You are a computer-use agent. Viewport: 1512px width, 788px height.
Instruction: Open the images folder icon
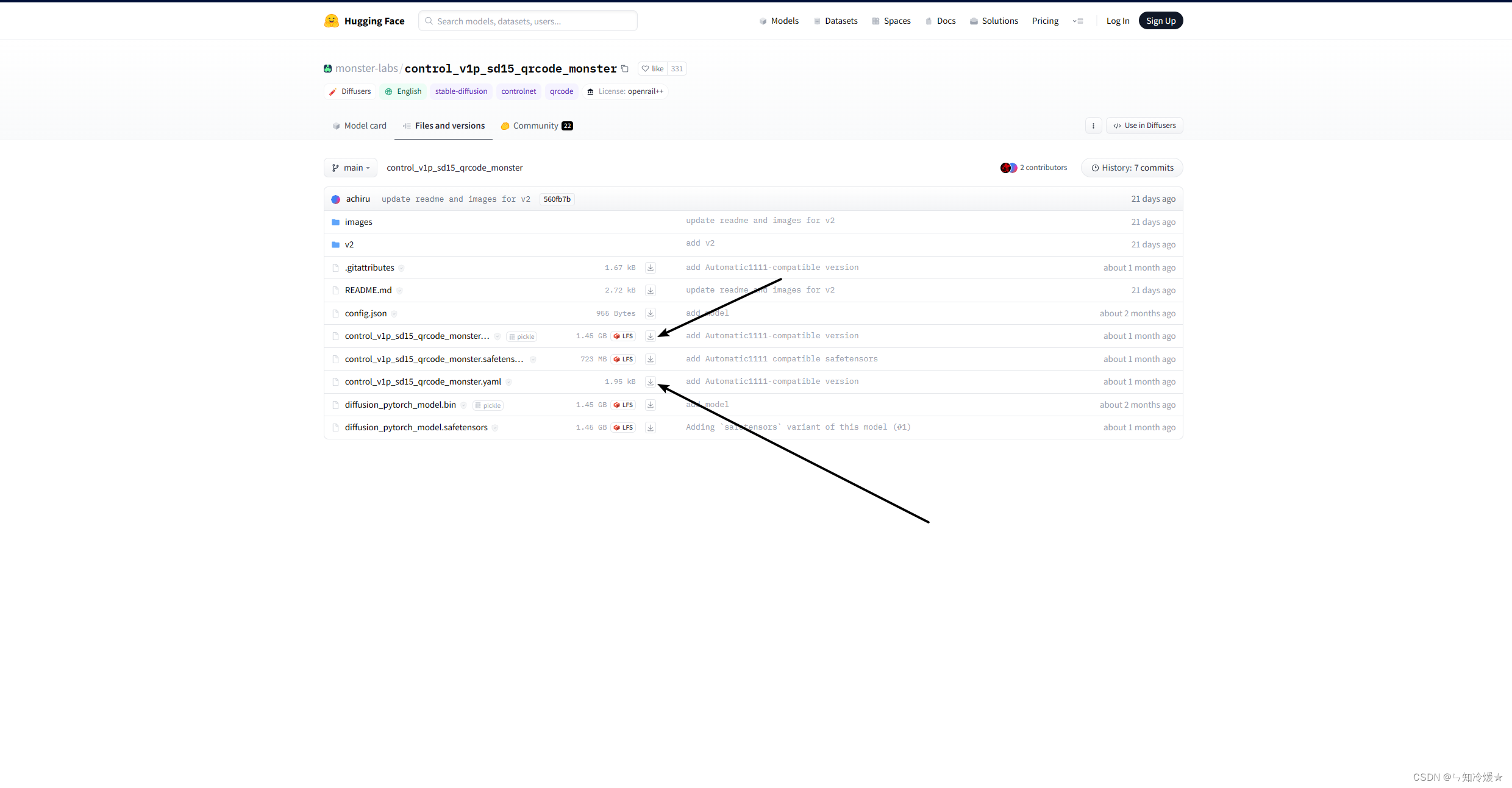click(335, 222)
